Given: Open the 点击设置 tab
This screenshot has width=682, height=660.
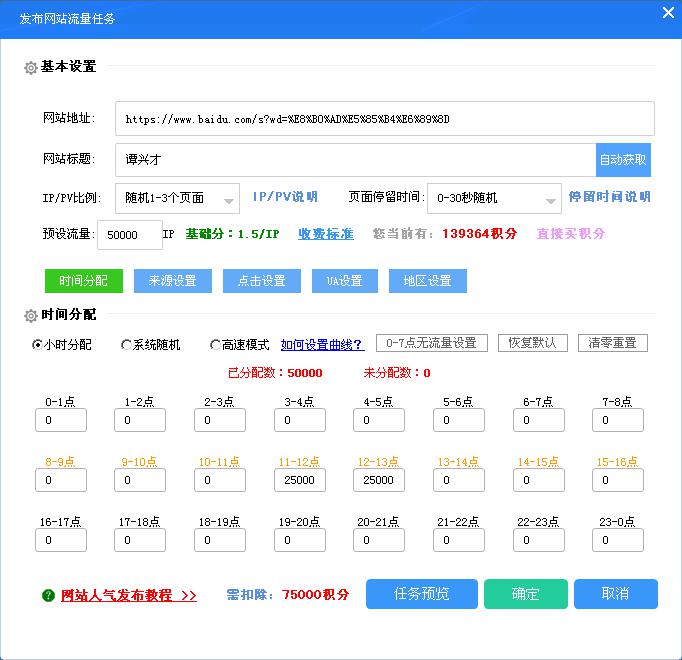Looking at the screenshot, I should 261,281.
